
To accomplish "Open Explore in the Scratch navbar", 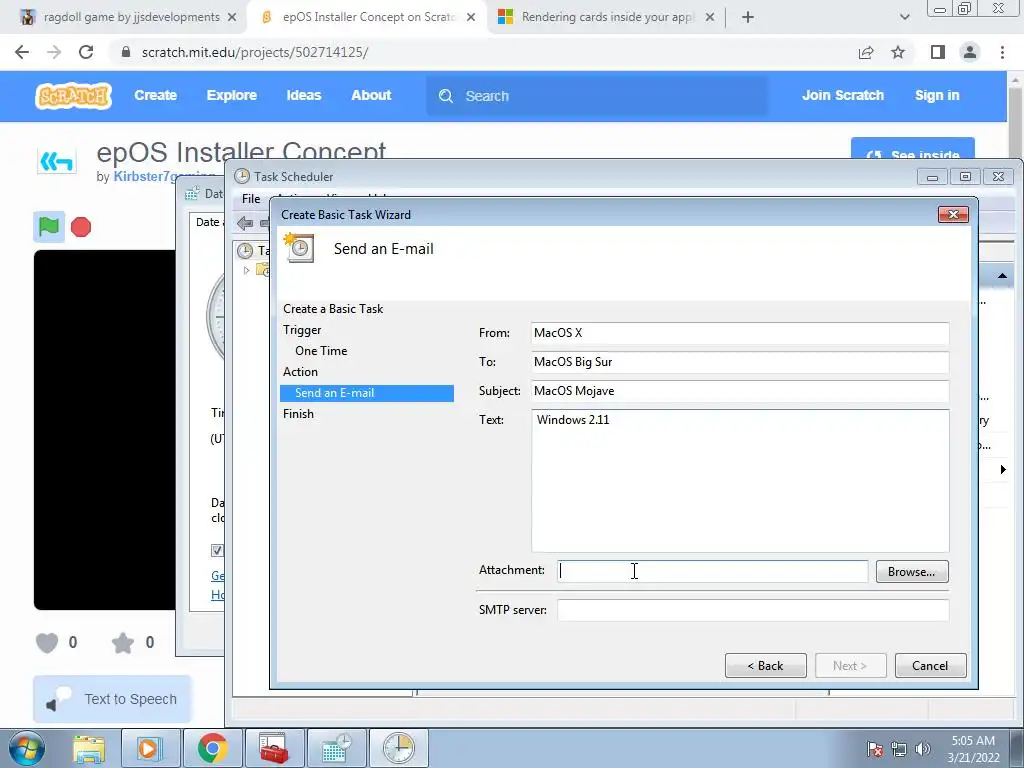I will point(232,95).
